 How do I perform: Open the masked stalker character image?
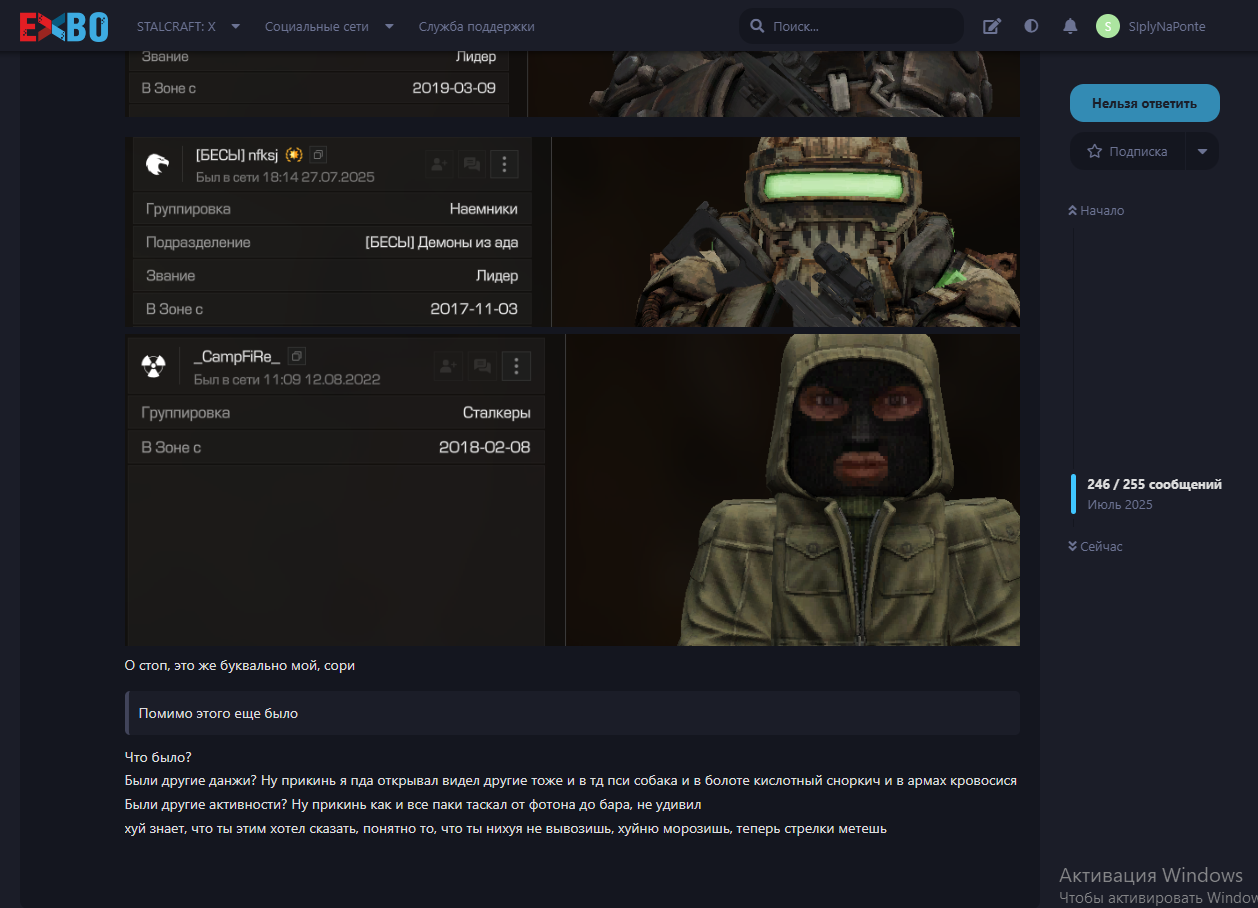793,490
